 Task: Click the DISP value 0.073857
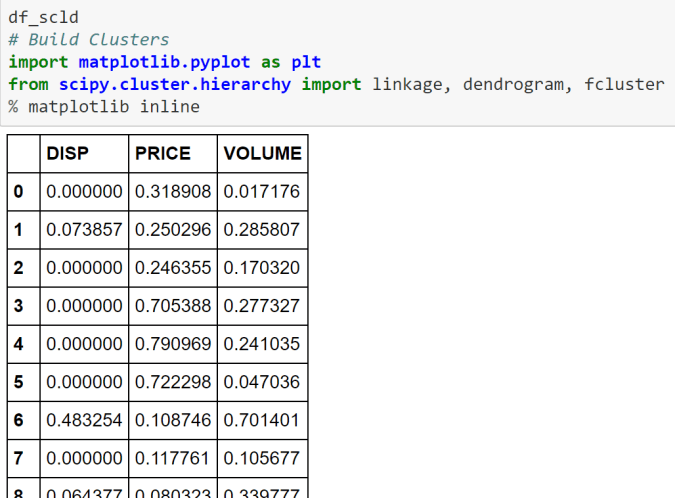85,230
